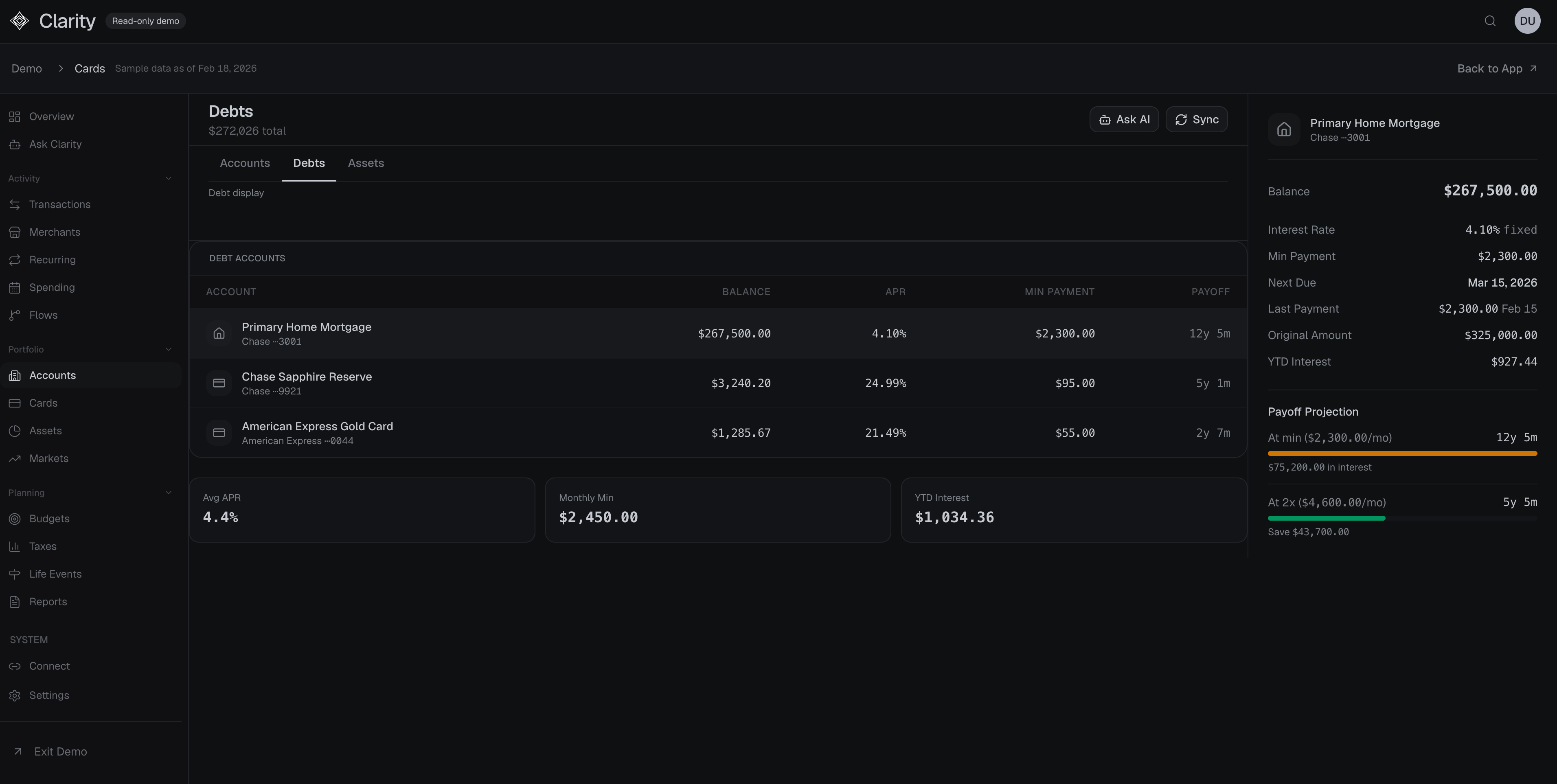This screenshot has height=784, width=1557.
Task: Open the Accounts tab
Action: pos(245,162)
